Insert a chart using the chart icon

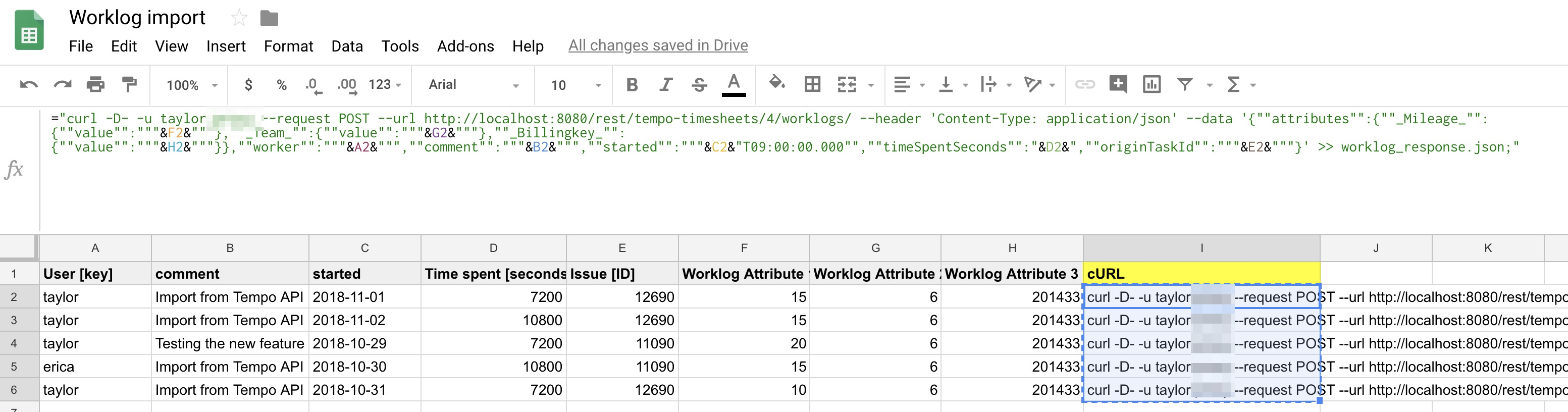1151,85
